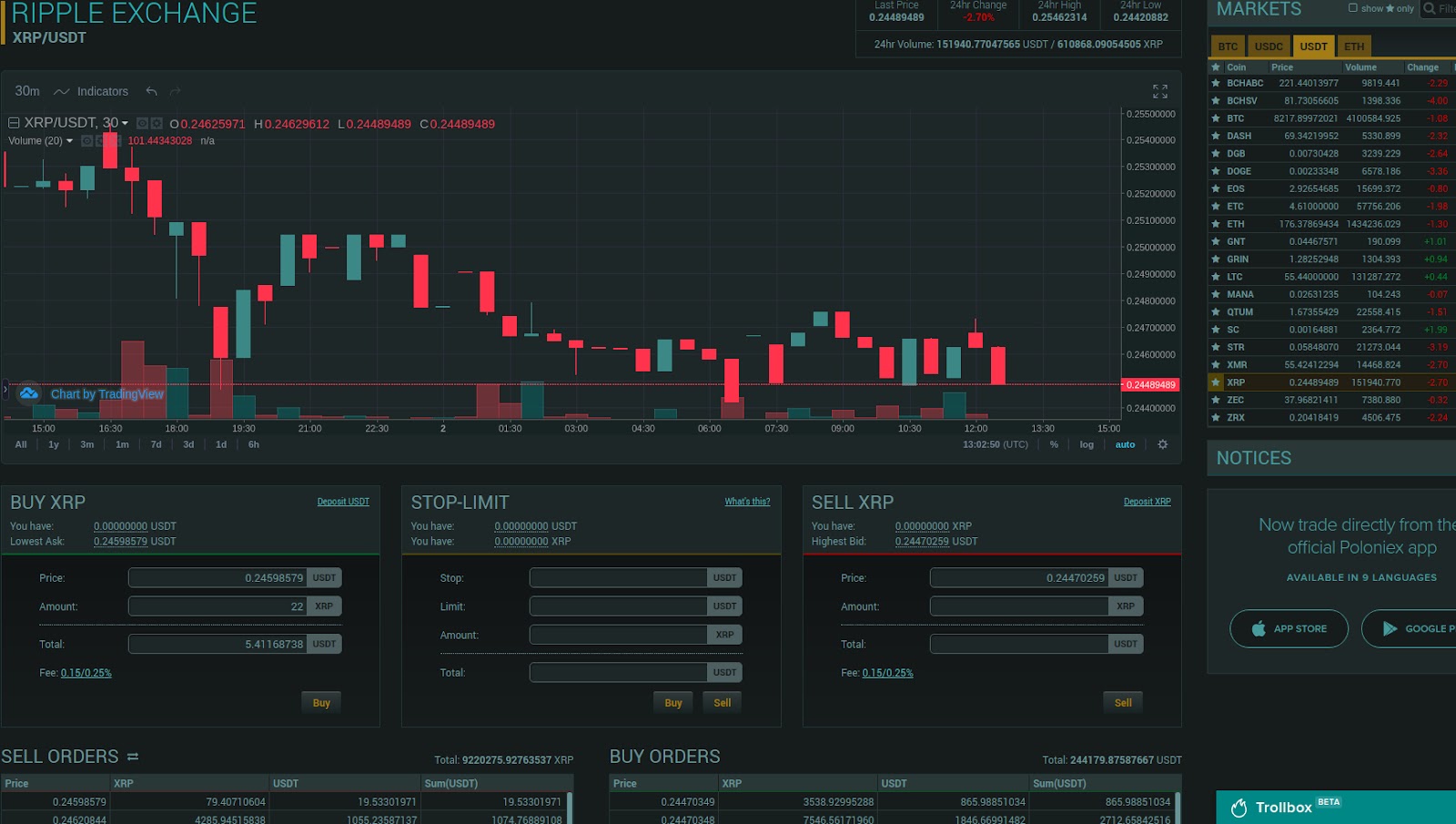Set chart range to All
Screen dimensions: 1456x824
coord(21,444)
